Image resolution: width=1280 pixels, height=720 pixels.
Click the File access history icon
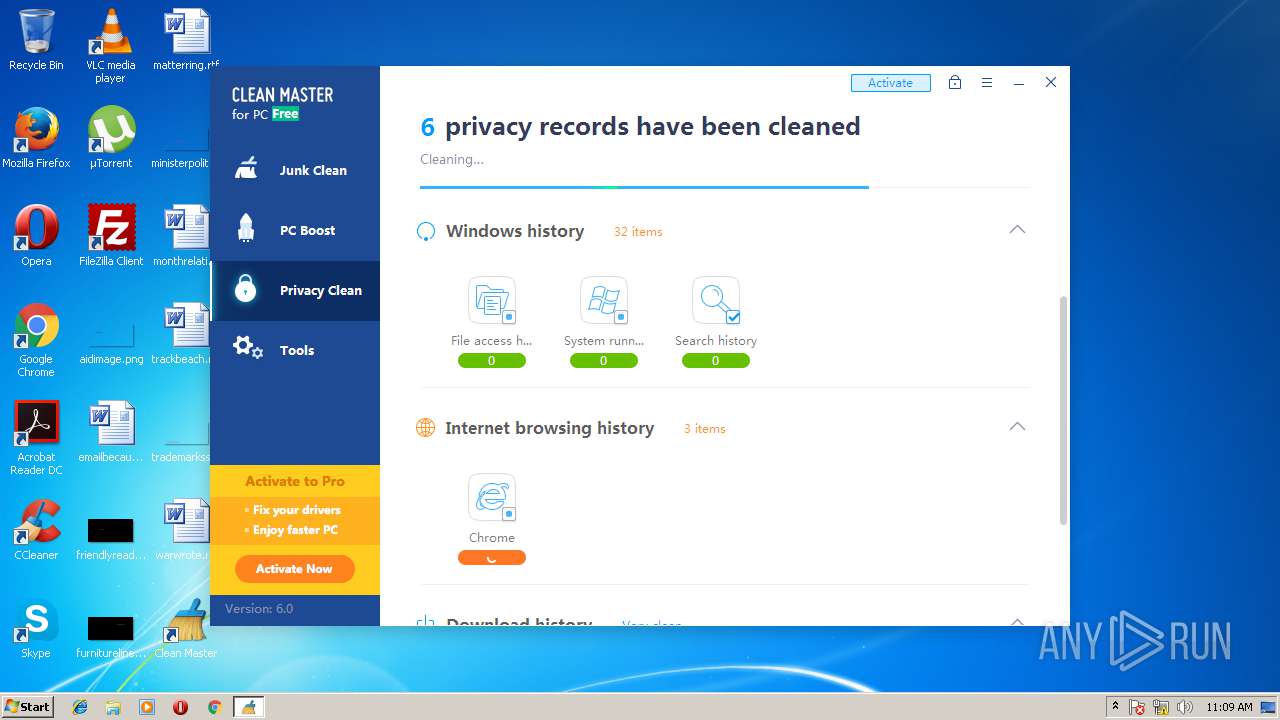pyautogui.click(x=492, y=300)
